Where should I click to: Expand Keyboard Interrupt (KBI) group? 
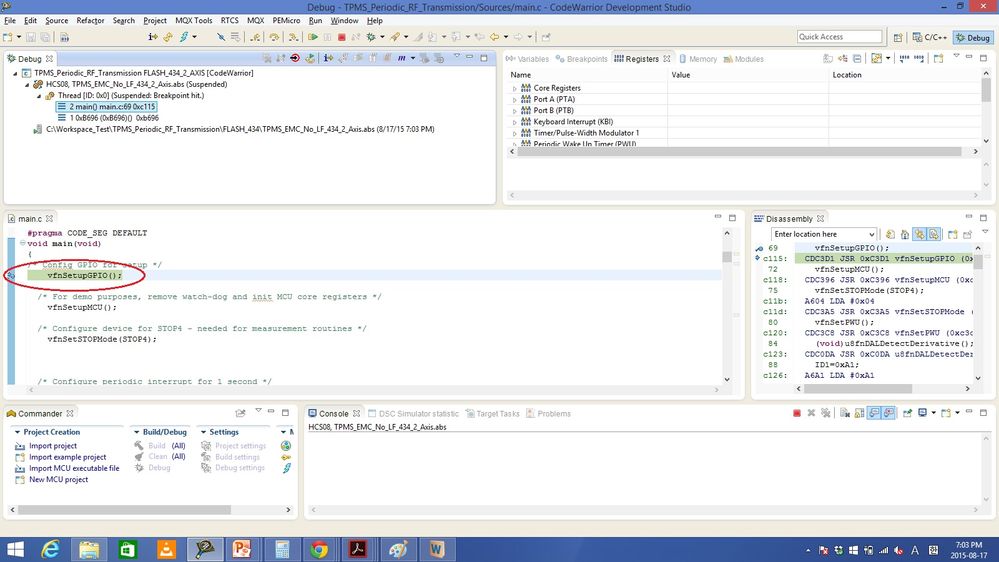(x=515, y=122)
